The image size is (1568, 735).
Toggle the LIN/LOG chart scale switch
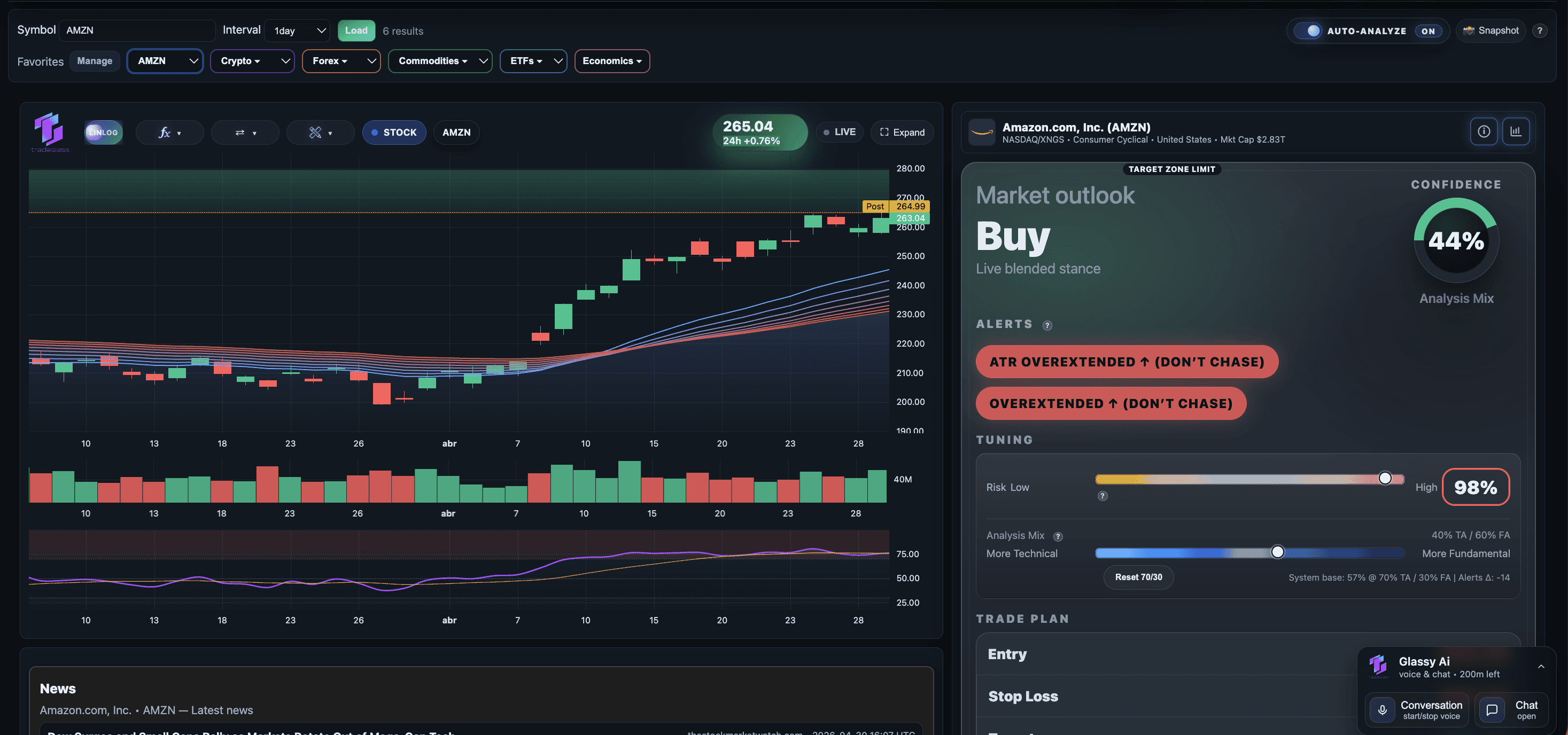coord(104,132)
